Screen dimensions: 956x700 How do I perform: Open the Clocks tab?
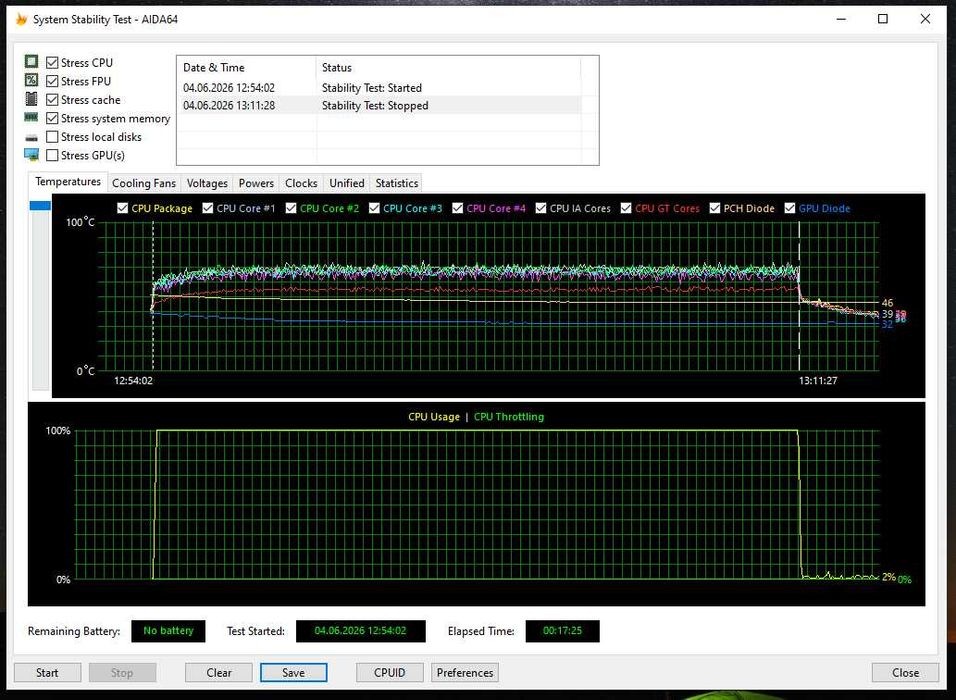click(x=301, y=183)
